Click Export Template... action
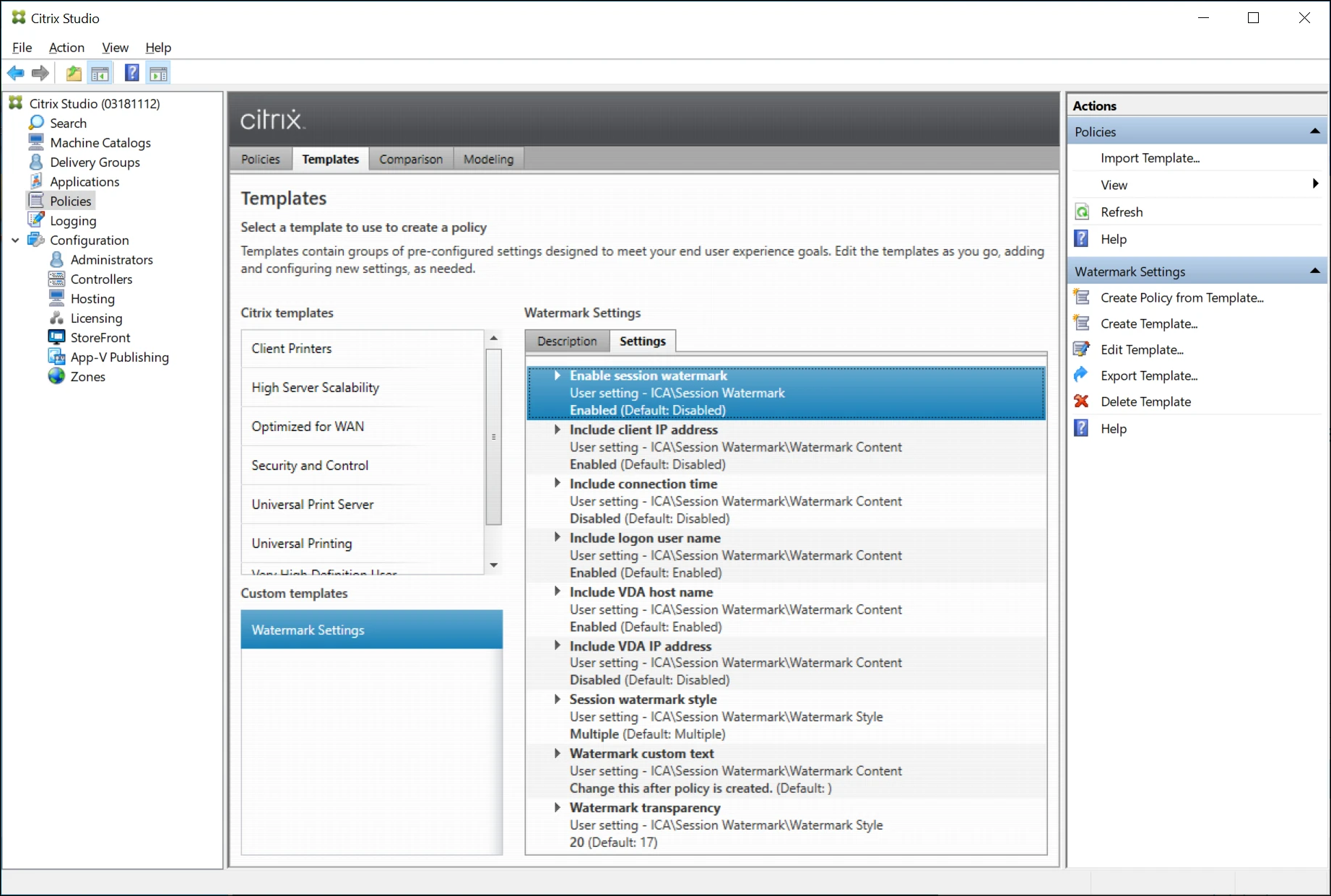Screen dimensions: 1331x896 coord(1149,375)
